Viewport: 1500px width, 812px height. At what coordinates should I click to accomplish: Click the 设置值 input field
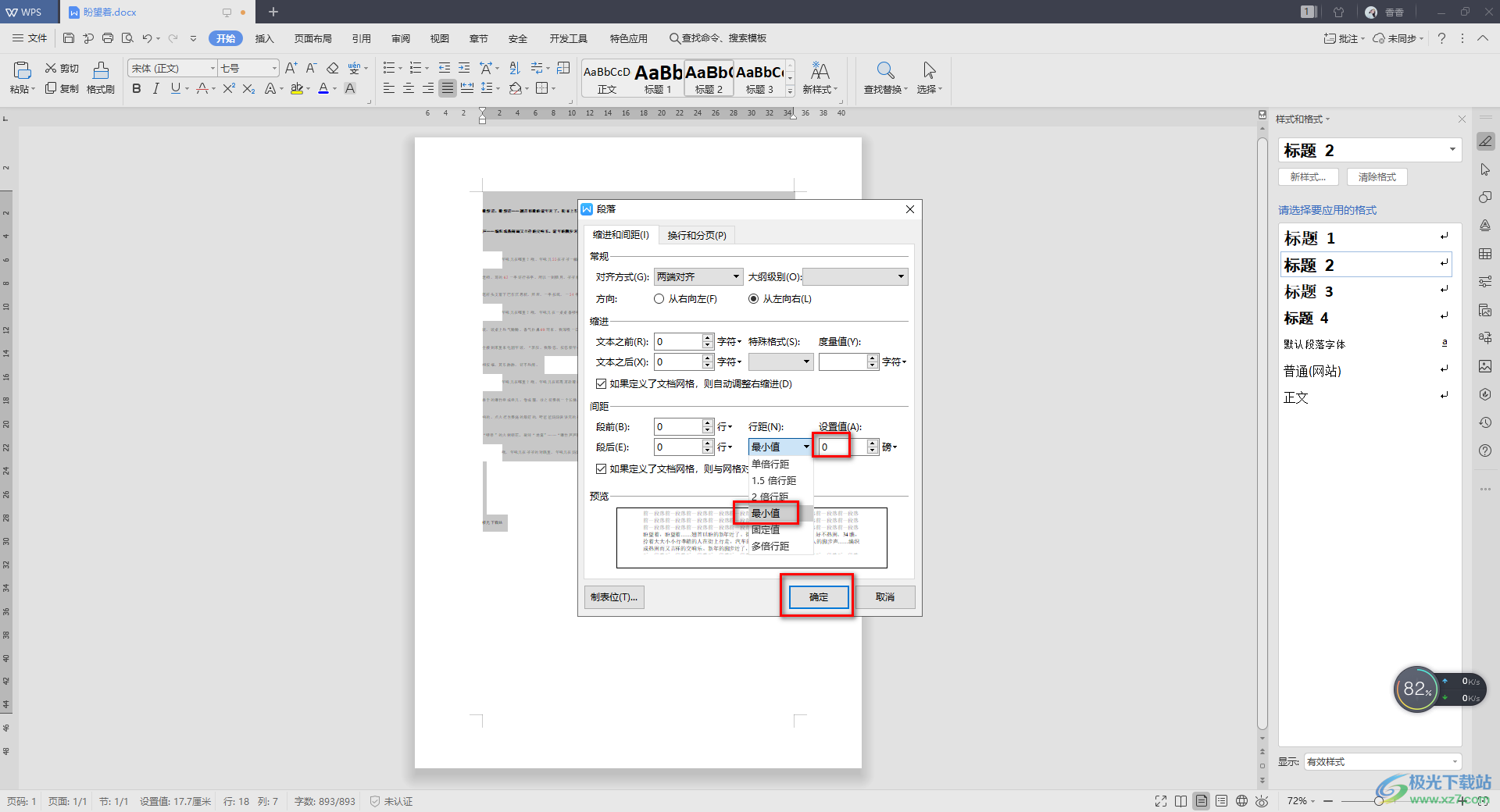coord(842,447)
